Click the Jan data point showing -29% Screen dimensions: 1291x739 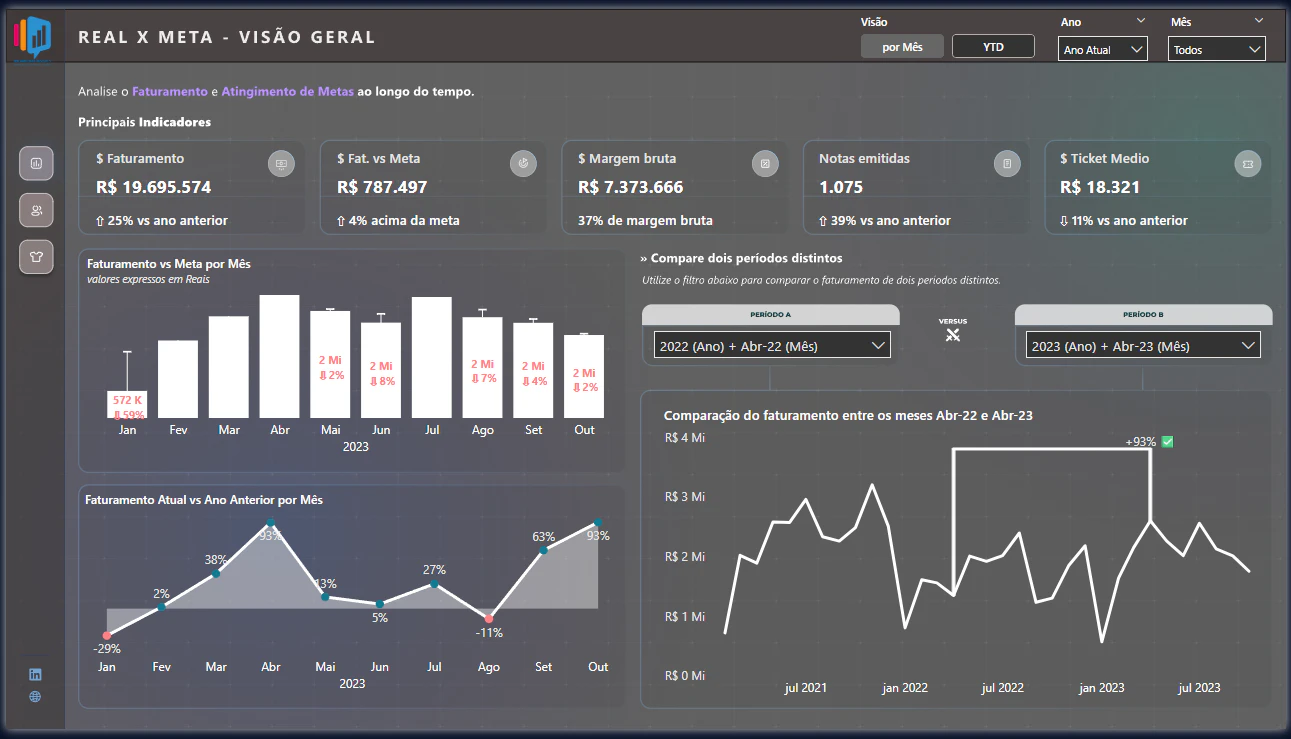pos(107,635)
